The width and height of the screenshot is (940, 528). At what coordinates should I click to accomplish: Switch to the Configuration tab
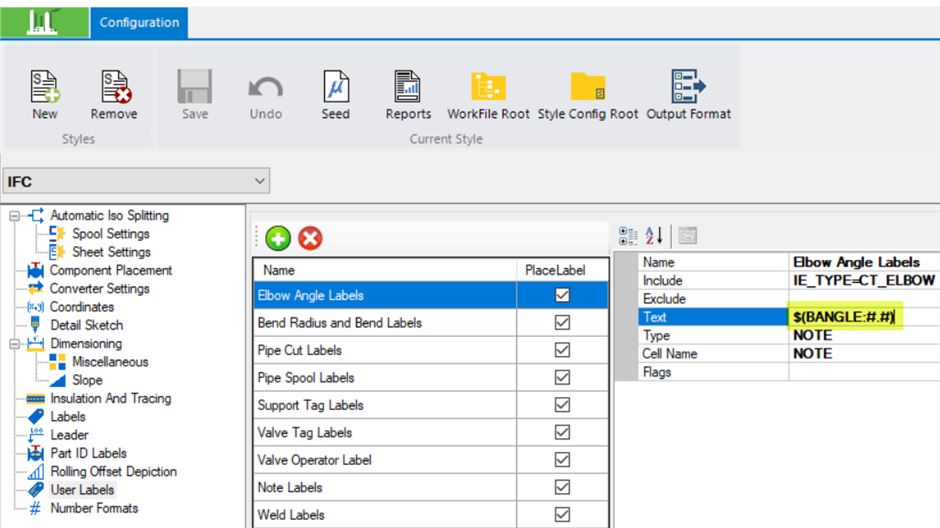[139, 23]
